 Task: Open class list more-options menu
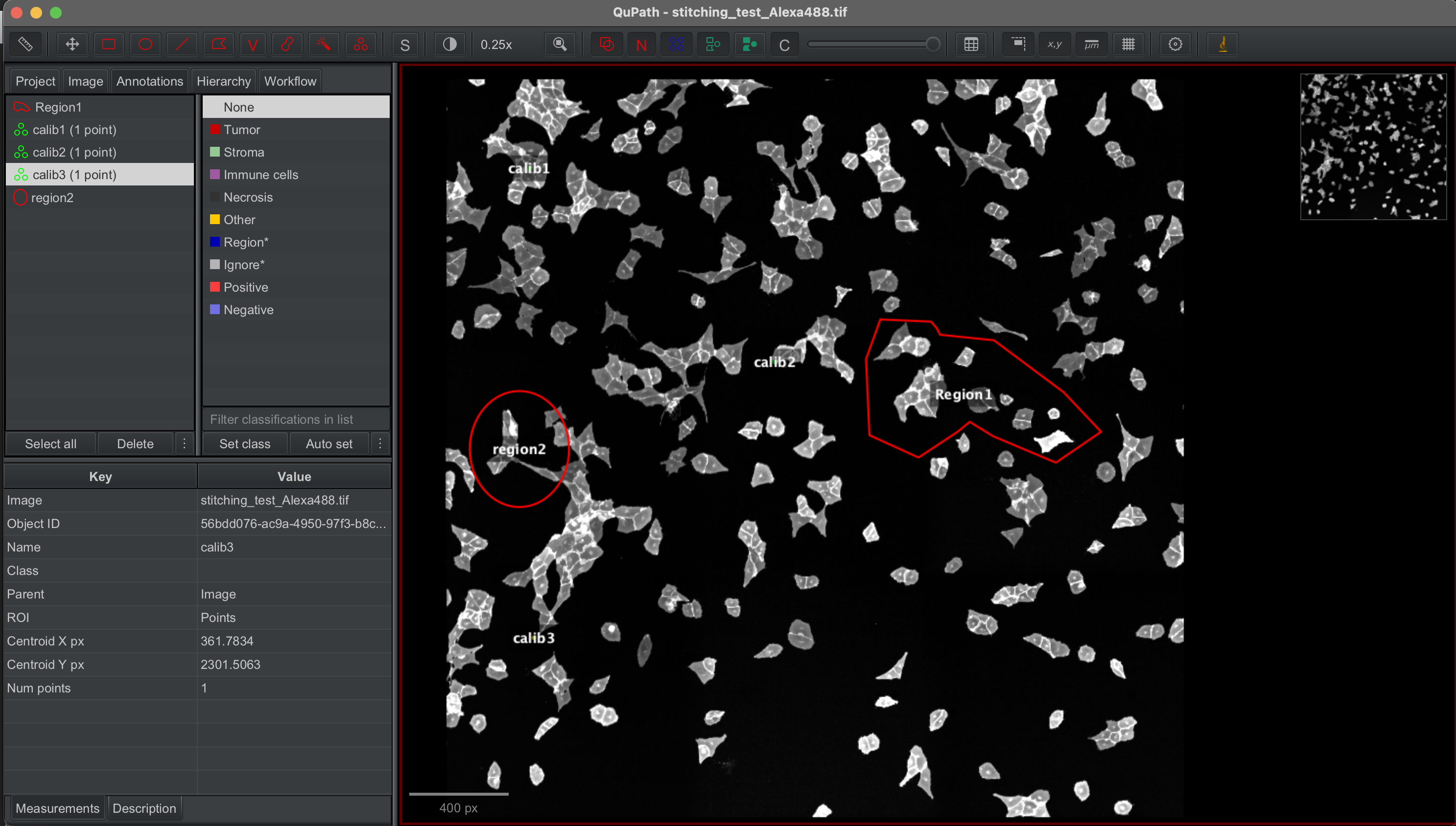[380, 444]
